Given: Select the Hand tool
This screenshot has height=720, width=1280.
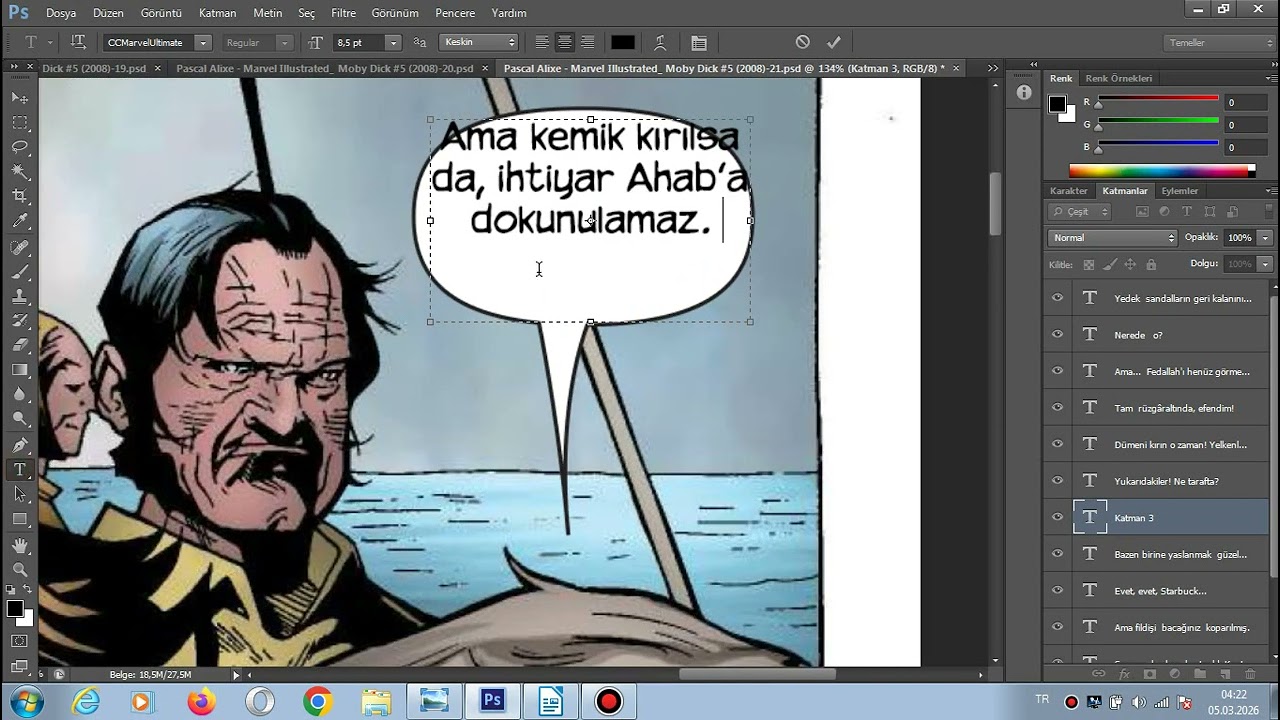Looking at the screenshot, I should 20,545.
